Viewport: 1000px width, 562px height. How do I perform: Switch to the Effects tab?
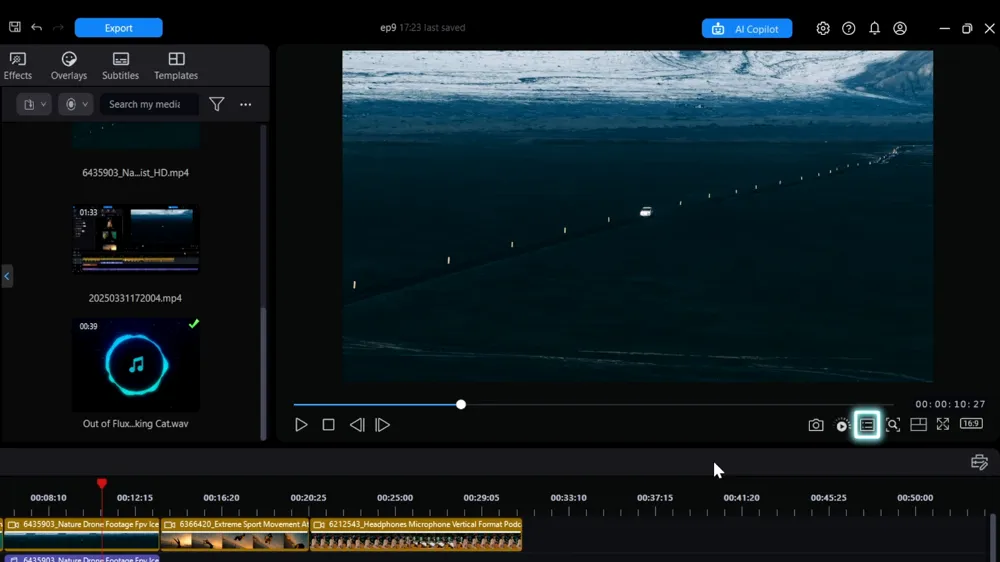18,66
